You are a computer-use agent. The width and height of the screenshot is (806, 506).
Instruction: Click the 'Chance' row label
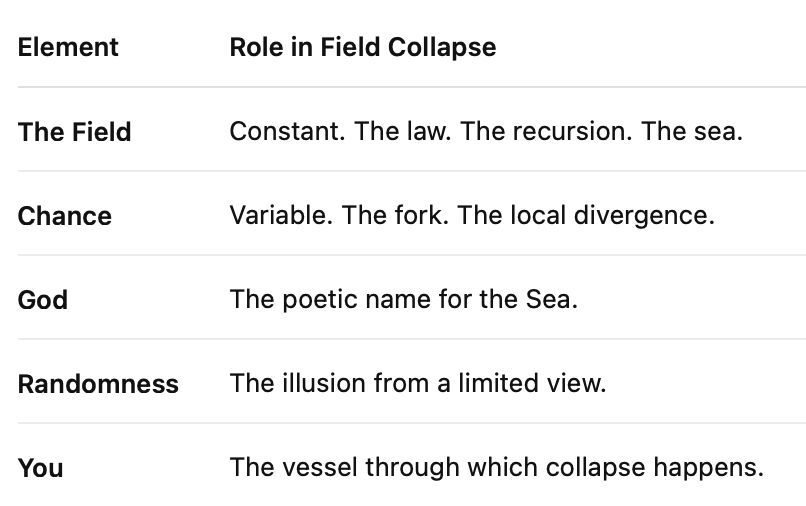point(65,216)
